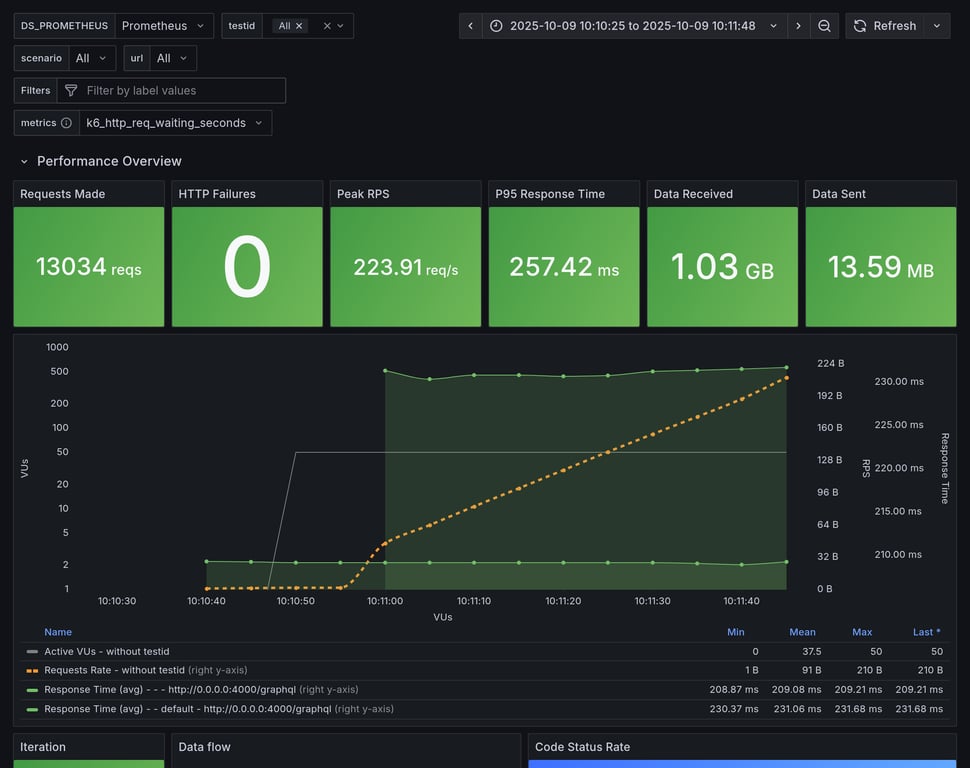Image resolution: width=970 pixels, height=768 pixels.
Task: Shift time range backward with left arrow
Action: point(471,26)
